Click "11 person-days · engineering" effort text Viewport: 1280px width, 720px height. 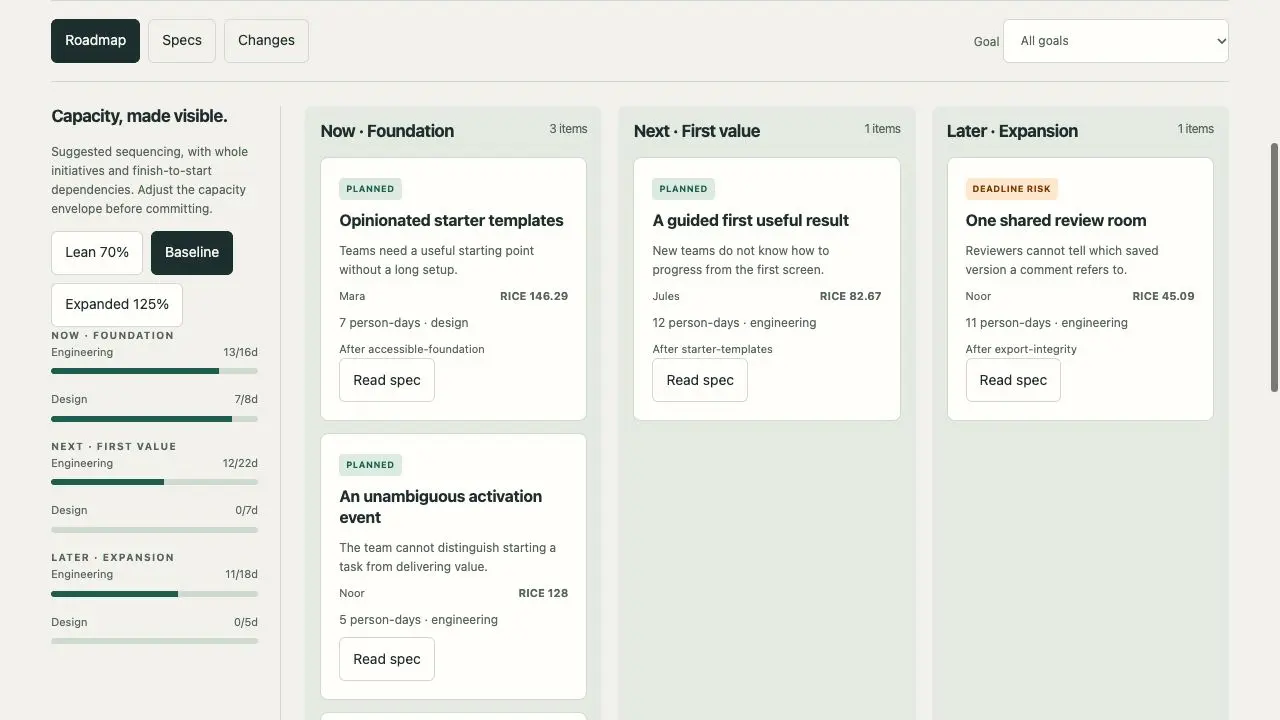pos(1046,323)
